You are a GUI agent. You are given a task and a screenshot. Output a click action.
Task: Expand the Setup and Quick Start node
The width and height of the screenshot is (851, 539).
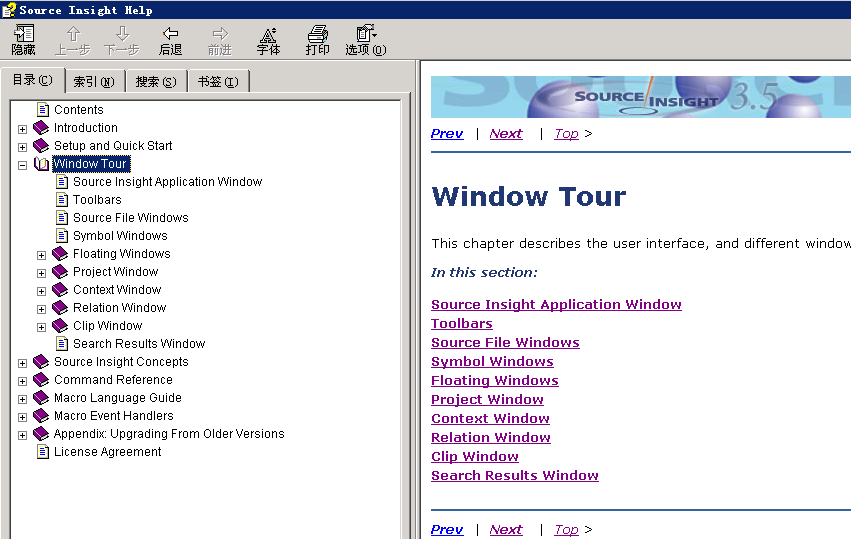[22, 147]
